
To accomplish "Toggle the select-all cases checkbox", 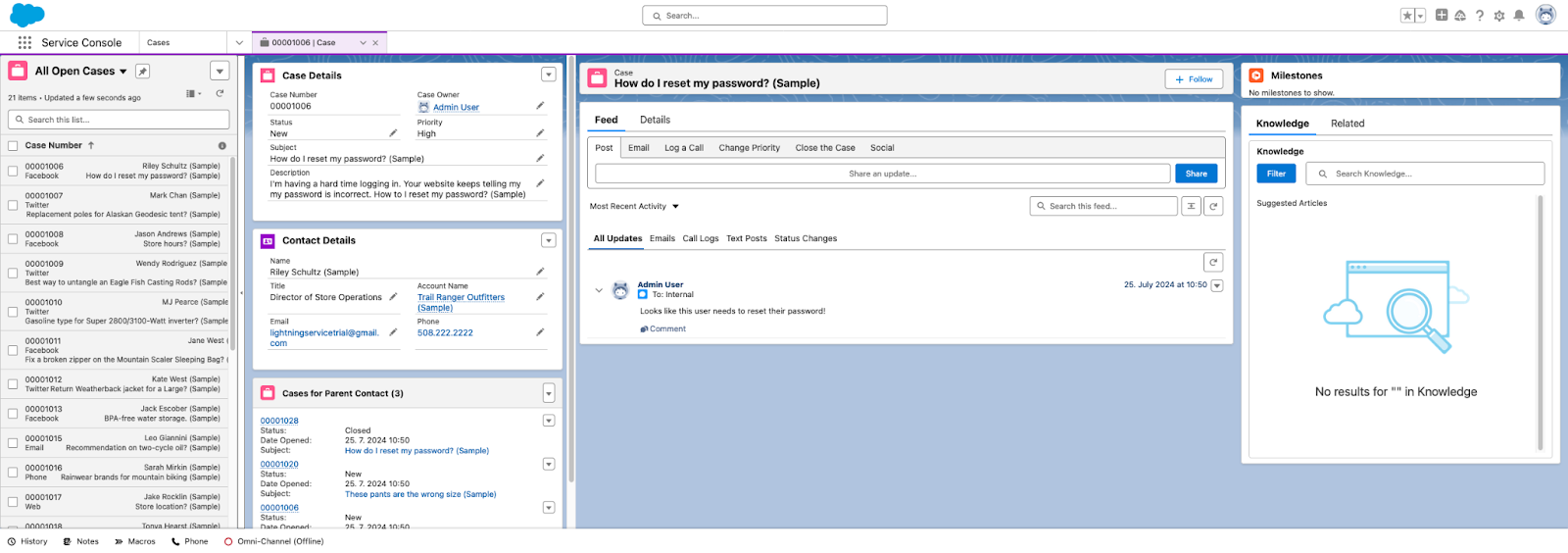I will (13, 146).
